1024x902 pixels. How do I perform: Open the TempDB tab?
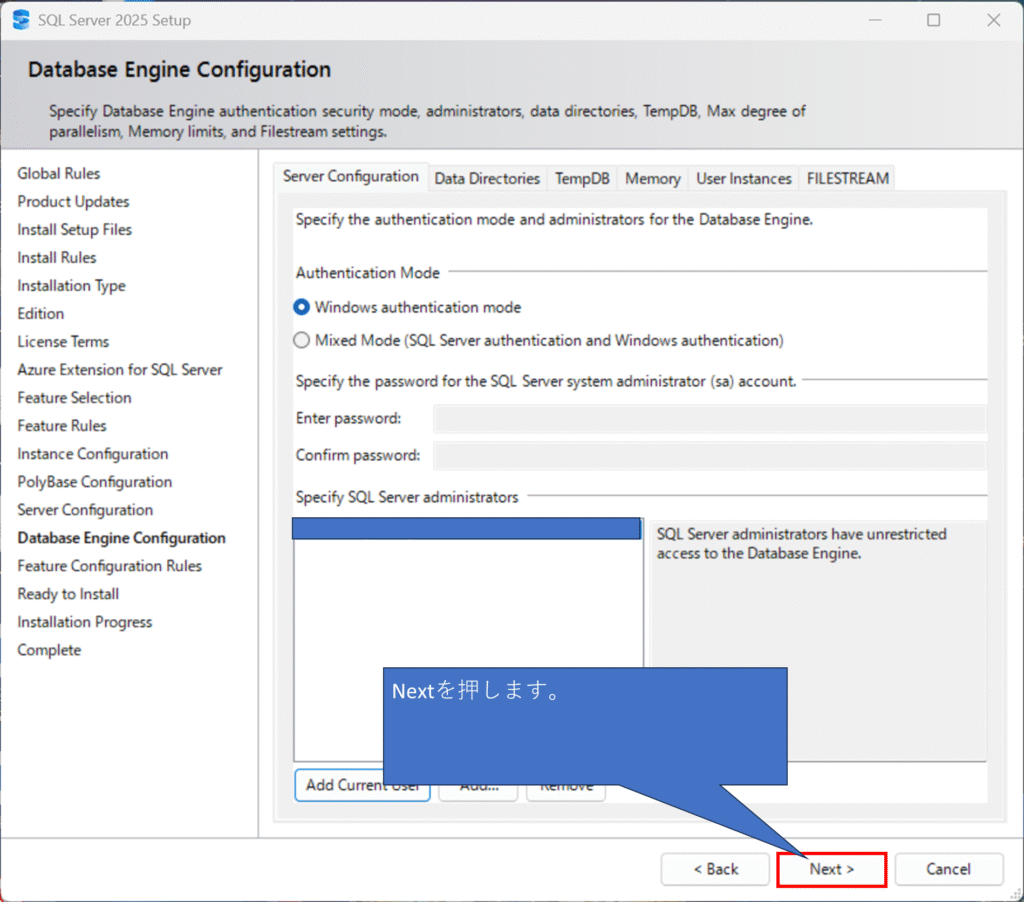tap(582, 178)
